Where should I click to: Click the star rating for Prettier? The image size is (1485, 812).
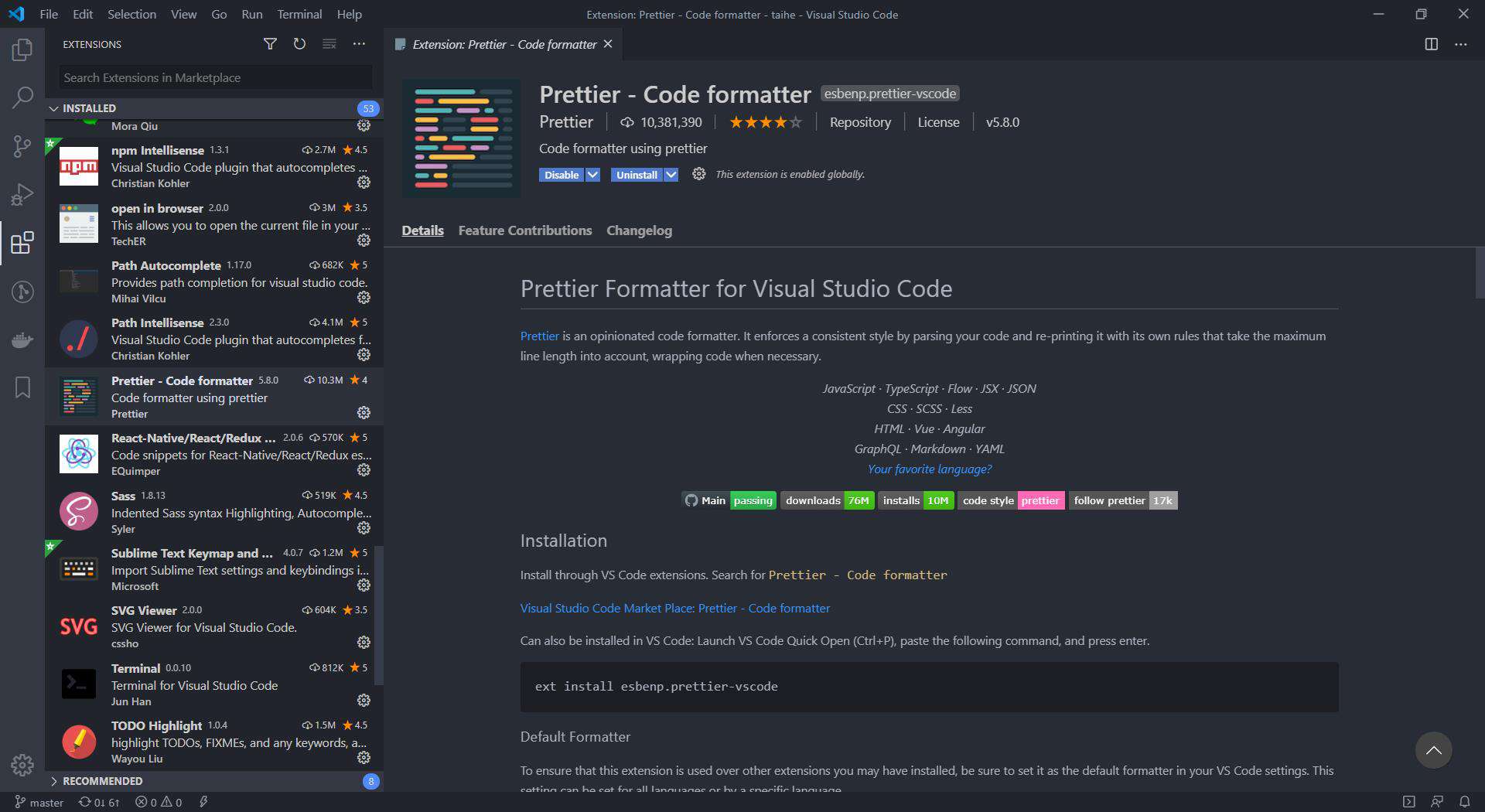[766, 122]
